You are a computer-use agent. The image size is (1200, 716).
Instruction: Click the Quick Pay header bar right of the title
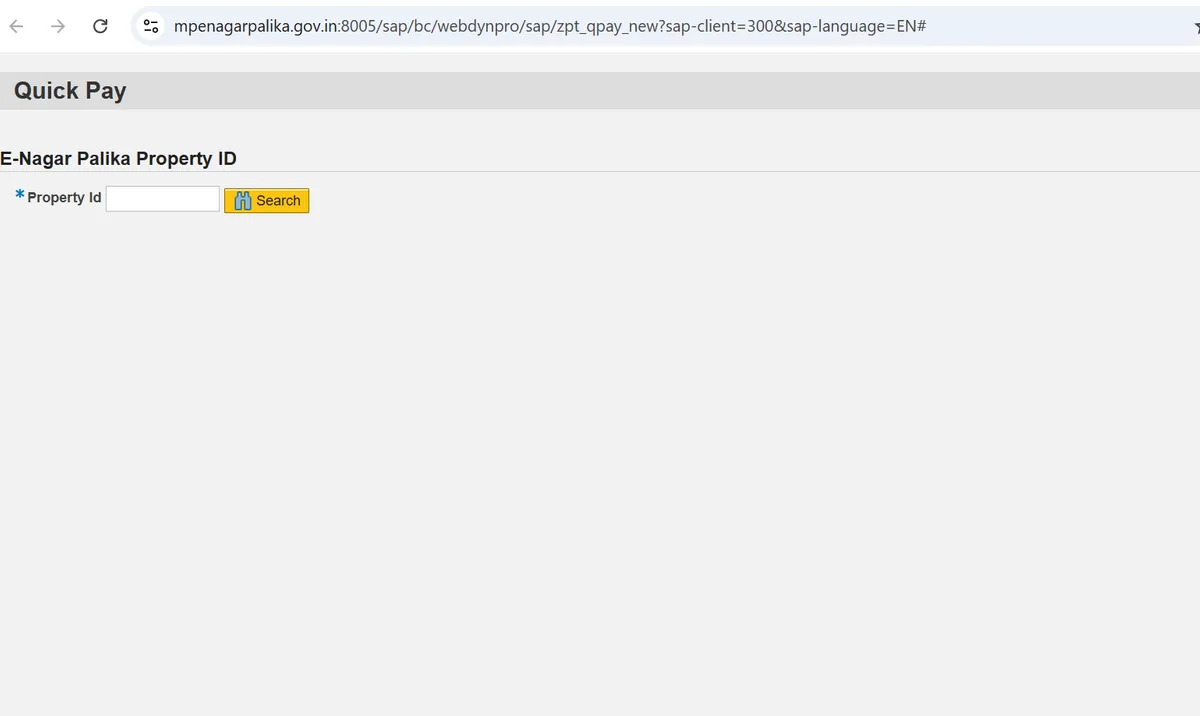700,91
